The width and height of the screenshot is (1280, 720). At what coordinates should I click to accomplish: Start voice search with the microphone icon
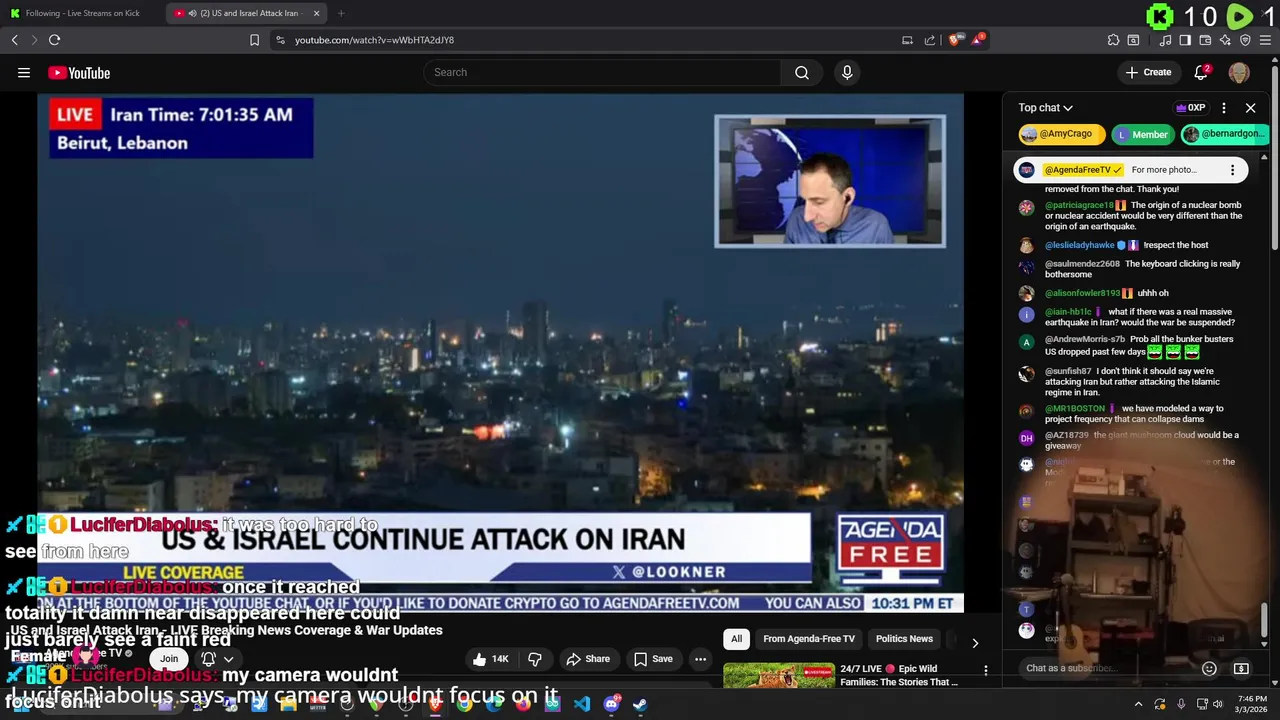[x=847, y=72]
